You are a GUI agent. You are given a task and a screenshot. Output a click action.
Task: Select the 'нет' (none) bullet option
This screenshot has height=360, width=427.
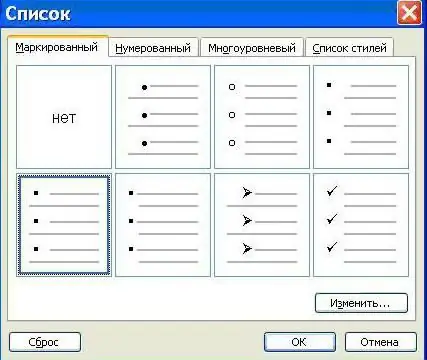click(64, 117)
